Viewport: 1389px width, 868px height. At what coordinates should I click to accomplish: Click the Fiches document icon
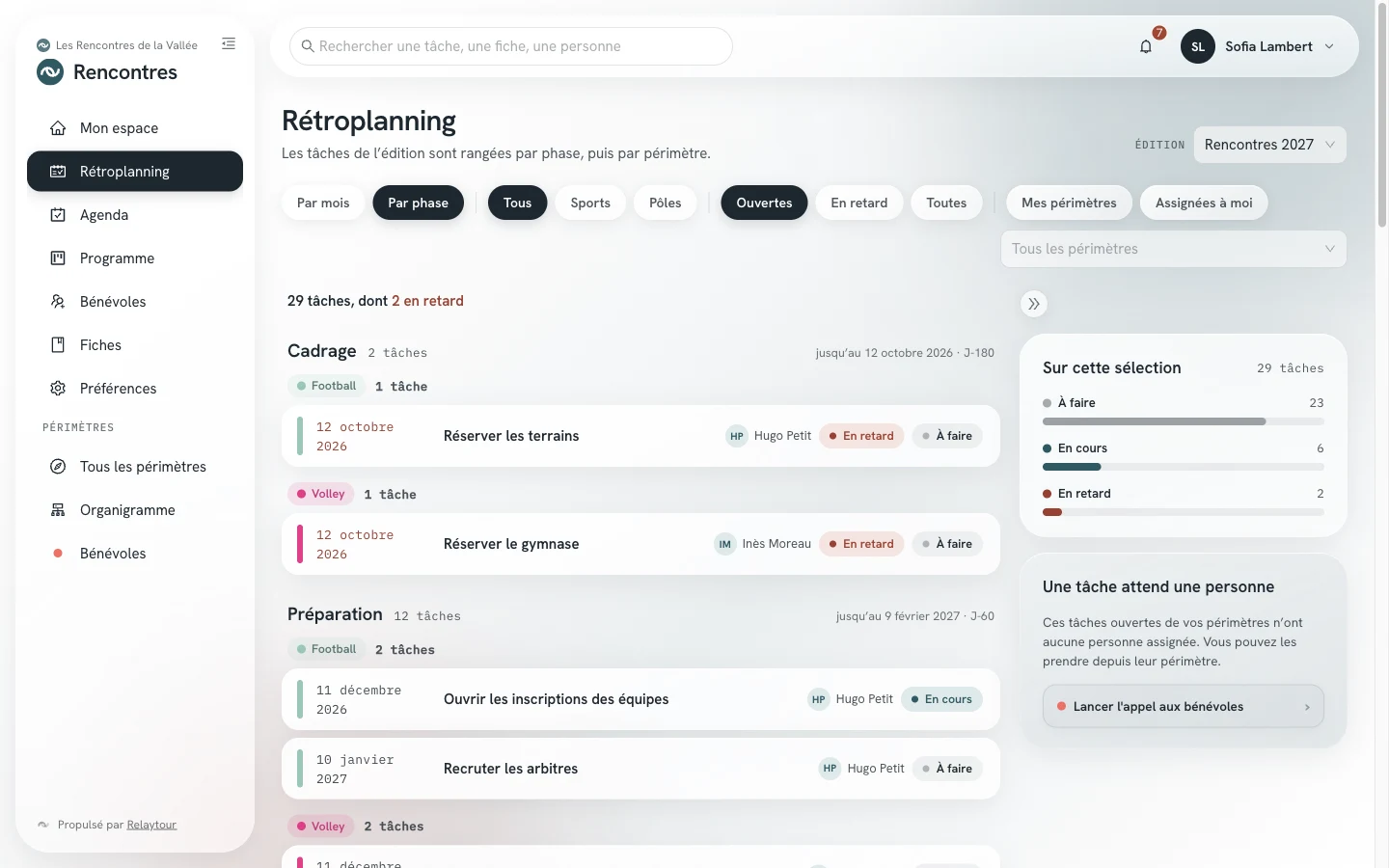(x=58, y=345)
